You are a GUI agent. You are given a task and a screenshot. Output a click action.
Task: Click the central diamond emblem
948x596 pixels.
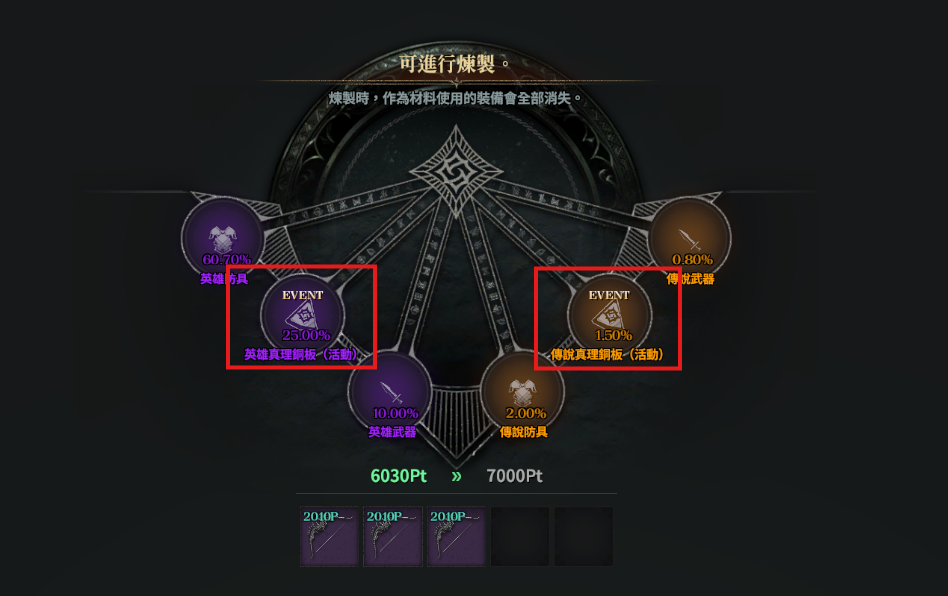pyautogui.click(x=456, y=173)
